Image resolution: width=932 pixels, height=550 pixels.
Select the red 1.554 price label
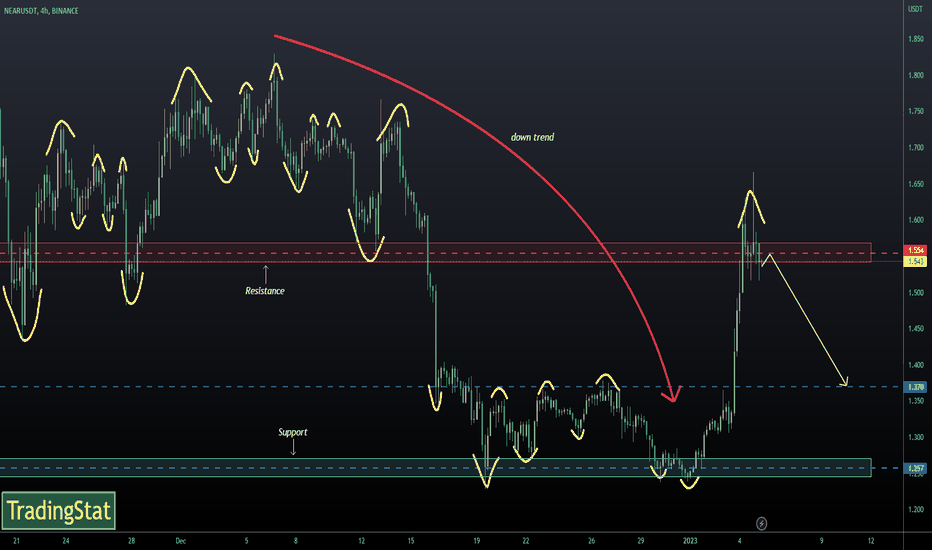(914, 250)
